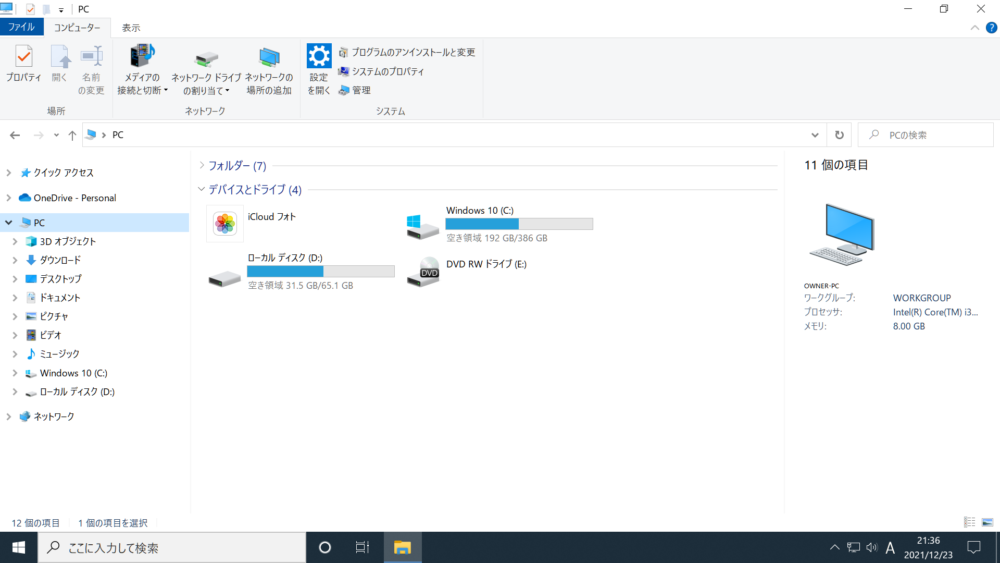
Task: Collapse the PC tree node
Action: [x=9, y=223]
